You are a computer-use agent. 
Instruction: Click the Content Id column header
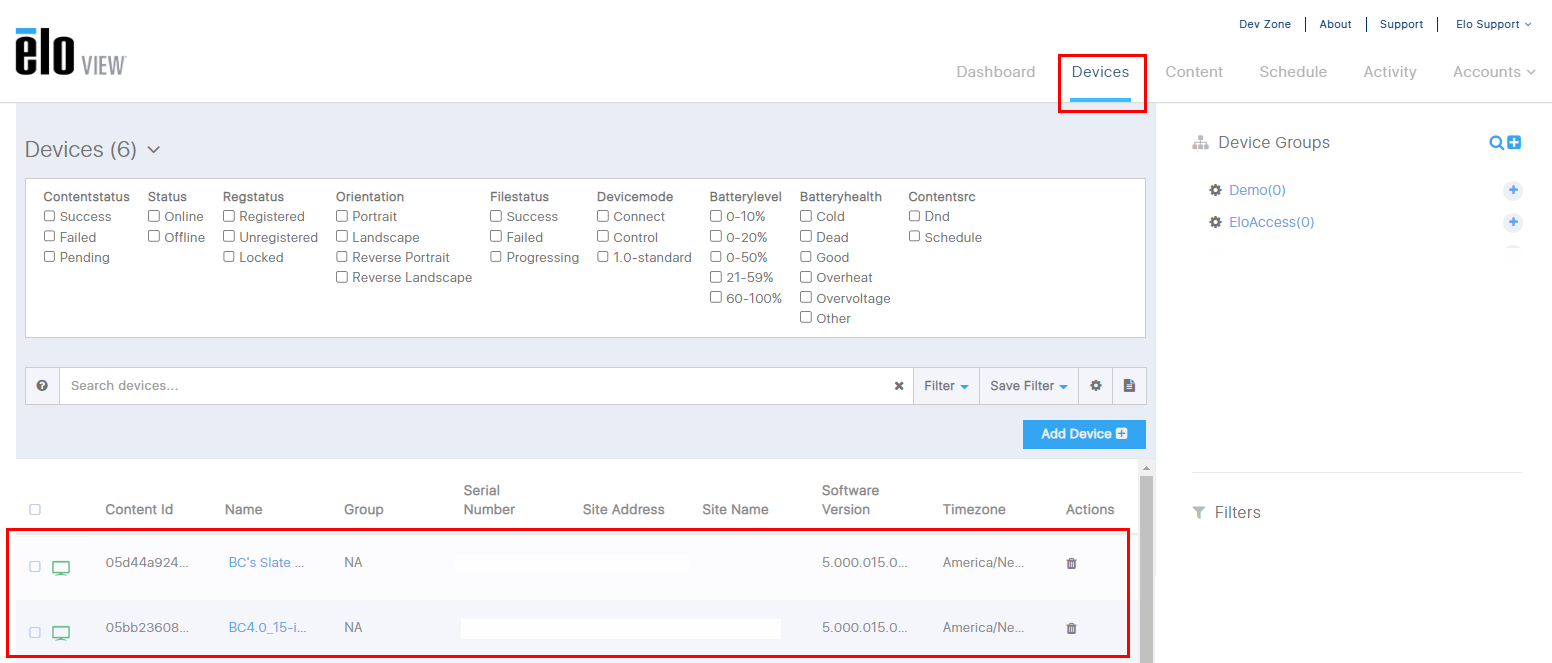pos(139,509)
